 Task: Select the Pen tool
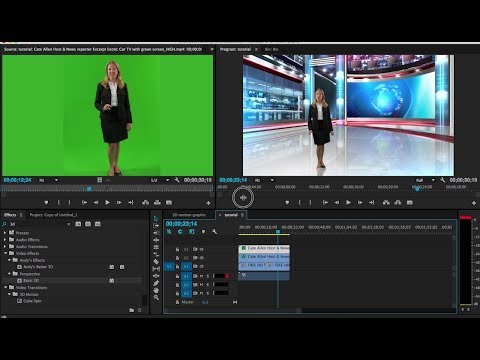coord(156,283)
